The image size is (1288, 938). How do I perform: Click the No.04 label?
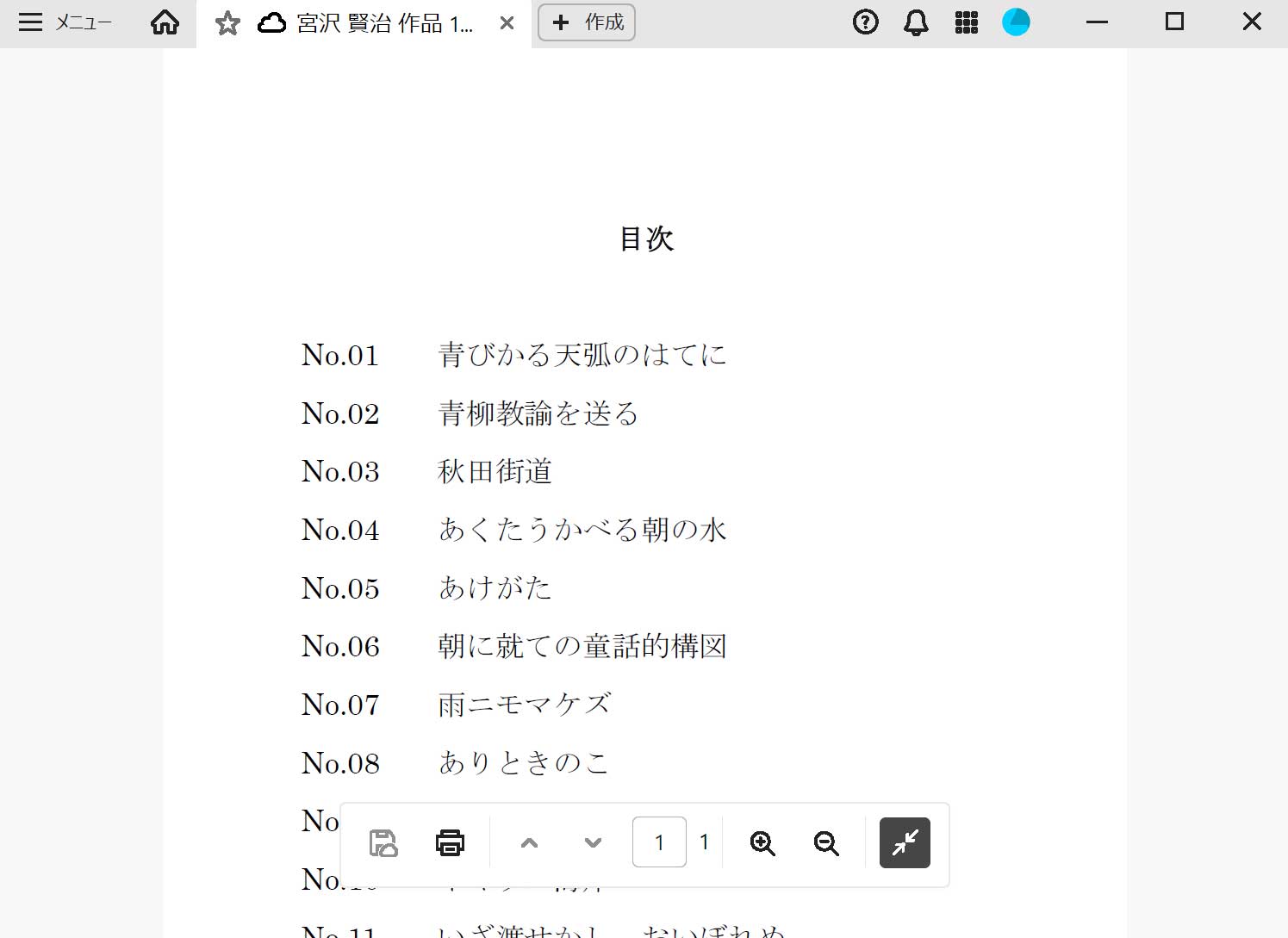340,530
